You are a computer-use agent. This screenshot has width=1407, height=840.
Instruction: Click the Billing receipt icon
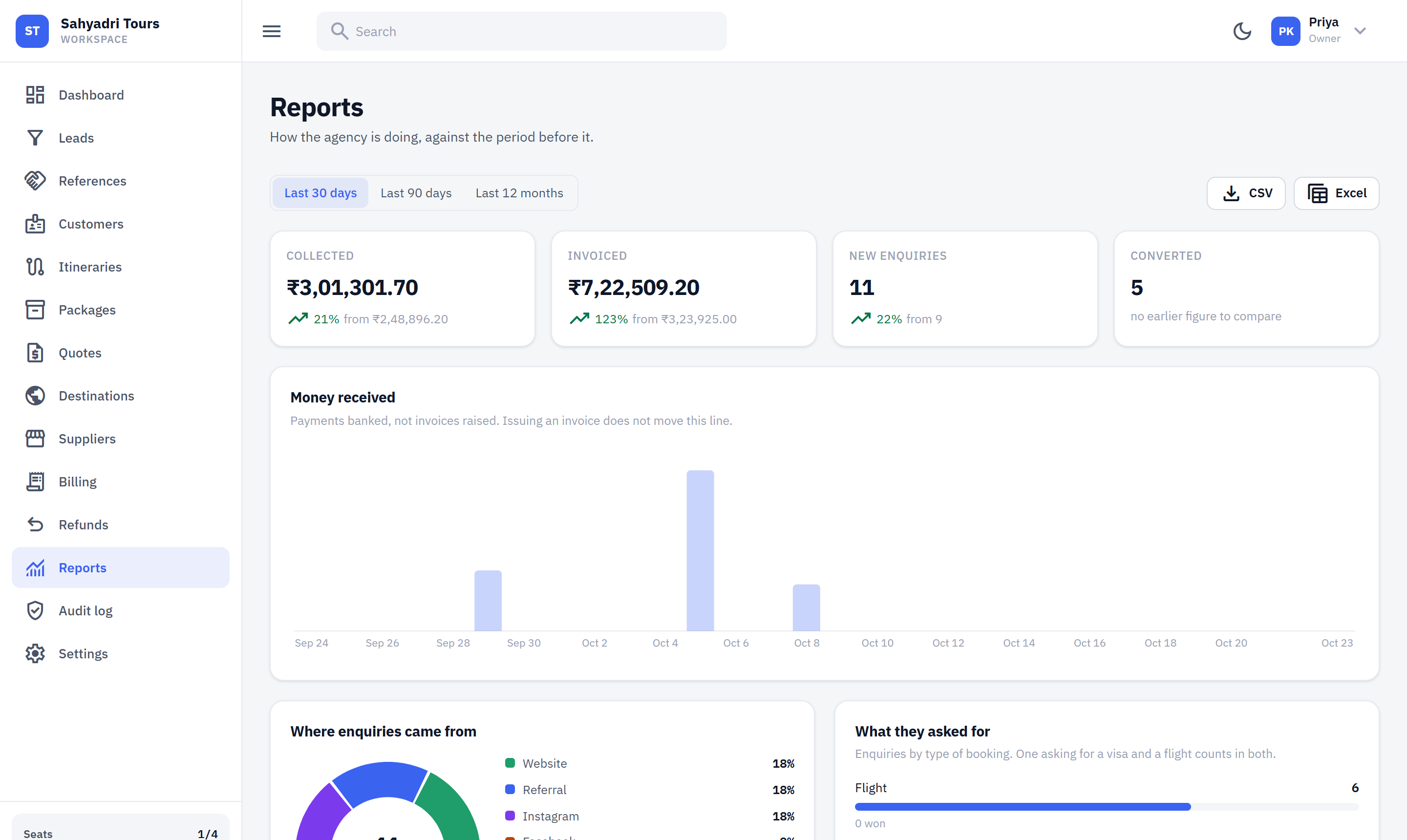click(x=35, y=482)
